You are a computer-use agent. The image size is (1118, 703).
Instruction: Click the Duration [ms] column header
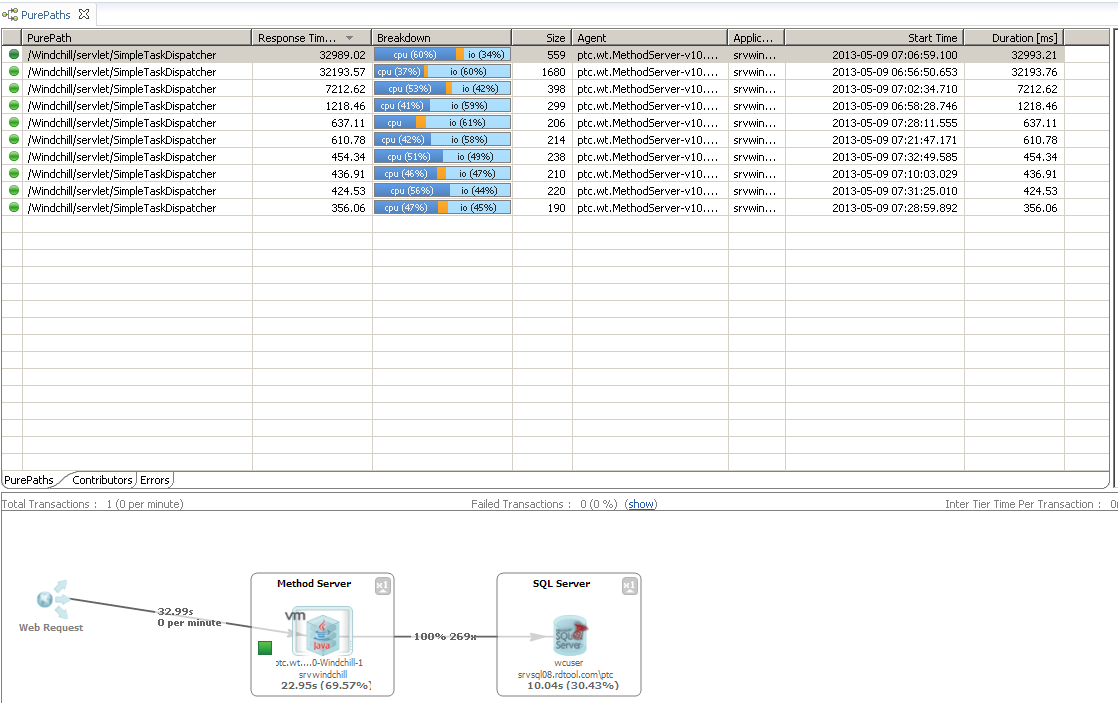1014,38
